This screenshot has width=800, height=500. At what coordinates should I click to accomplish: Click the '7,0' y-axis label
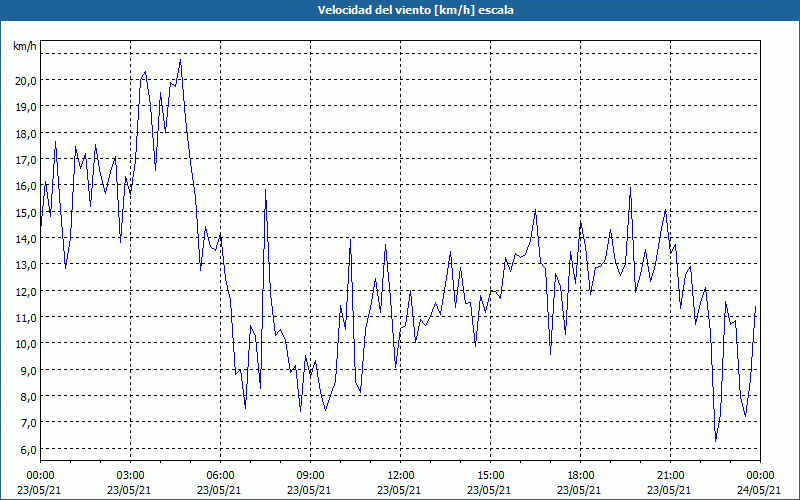[x=28, y=422]
